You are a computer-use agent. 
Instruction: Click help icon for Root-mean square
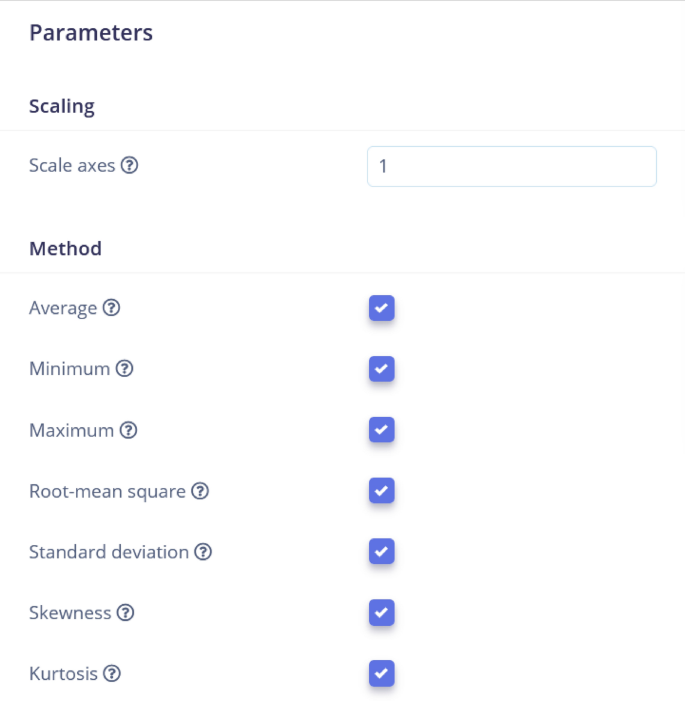[200, 491]
